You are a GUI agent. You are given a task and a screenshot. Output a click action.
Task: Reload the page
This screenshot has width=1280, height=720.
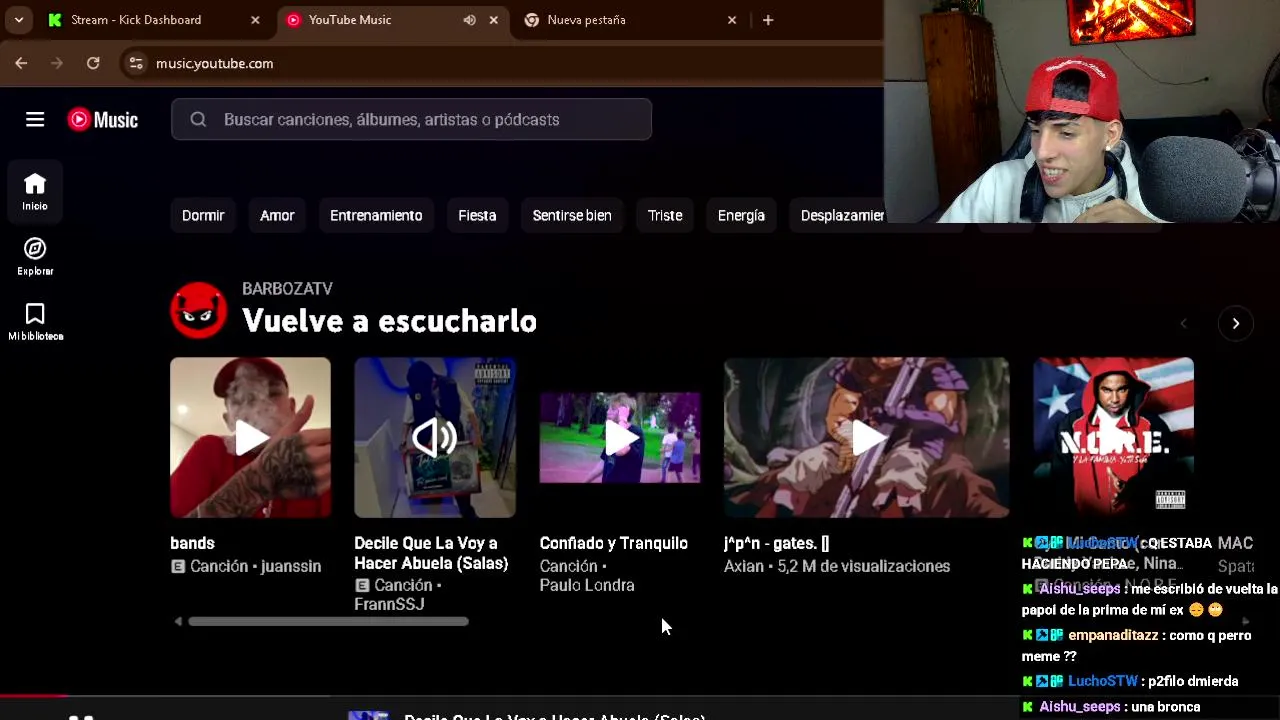click(93, 63)
